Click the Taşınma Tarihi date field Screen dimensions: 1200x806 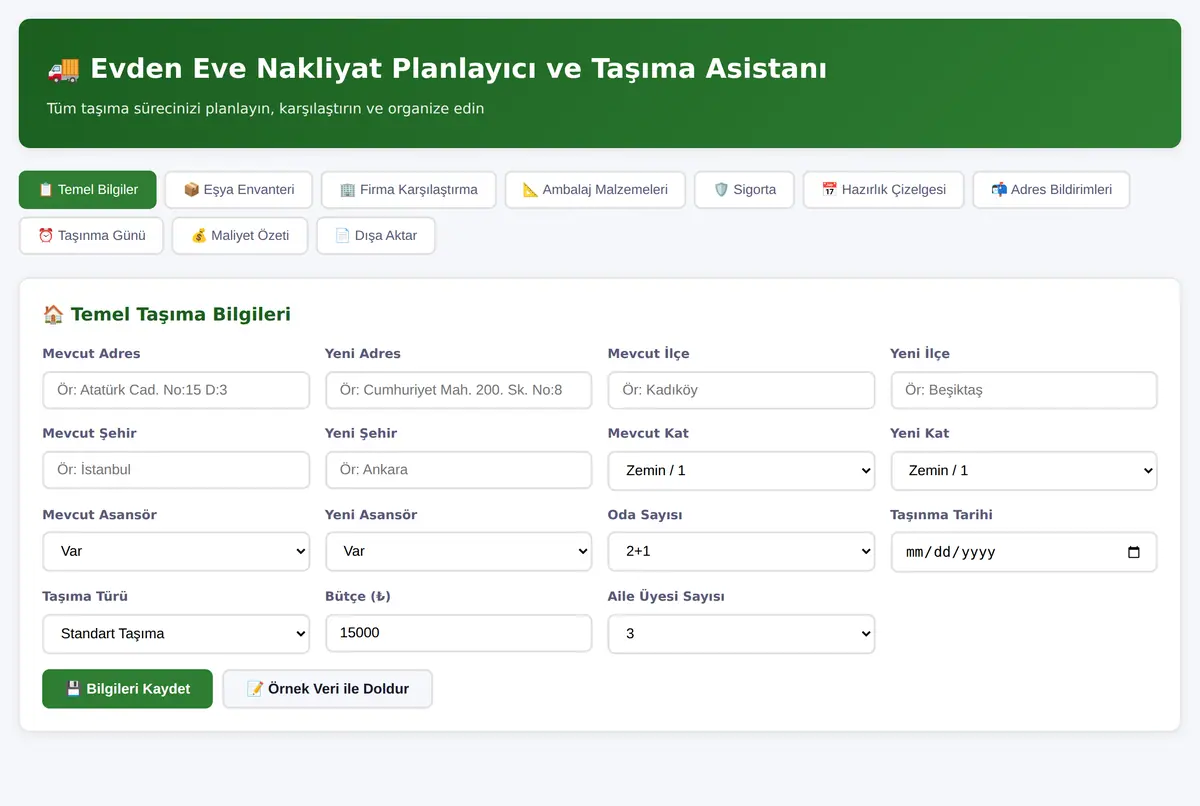click(x=1024, y=552)
